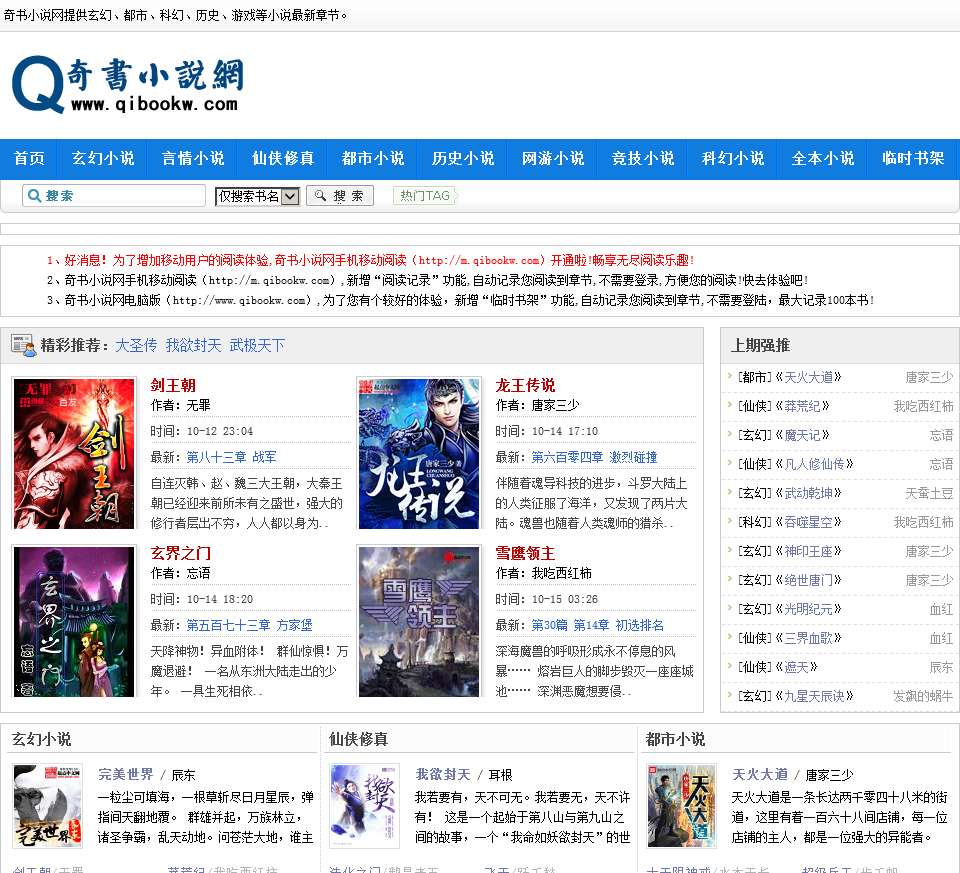
Task: Click 天火大道 title link by 唐家三少
Action: pyautogui.click(x=760, y=774)
